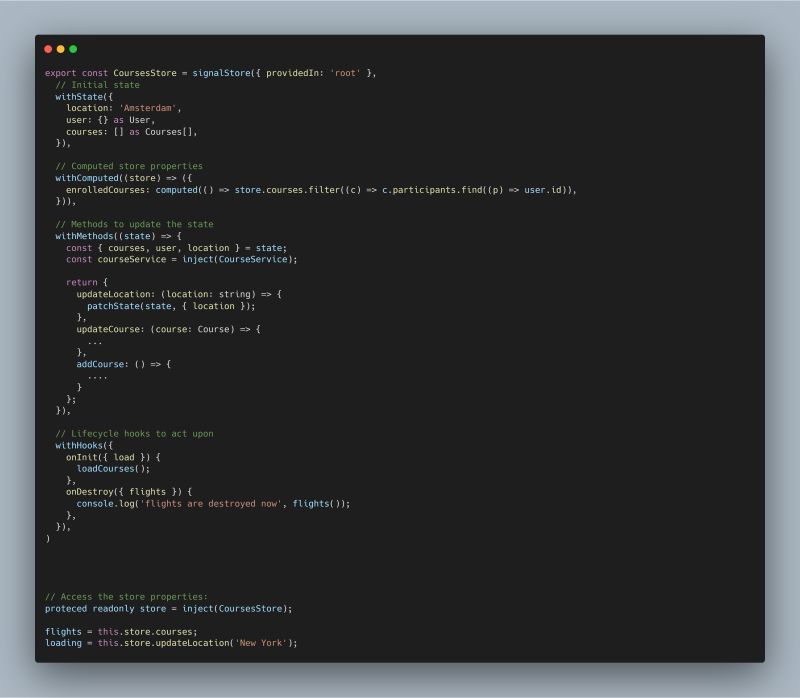This screenshot has height=698, width=800.
Task: Click the 'loadCourses()' call inside onInit
Action: [x=113, y=468]
